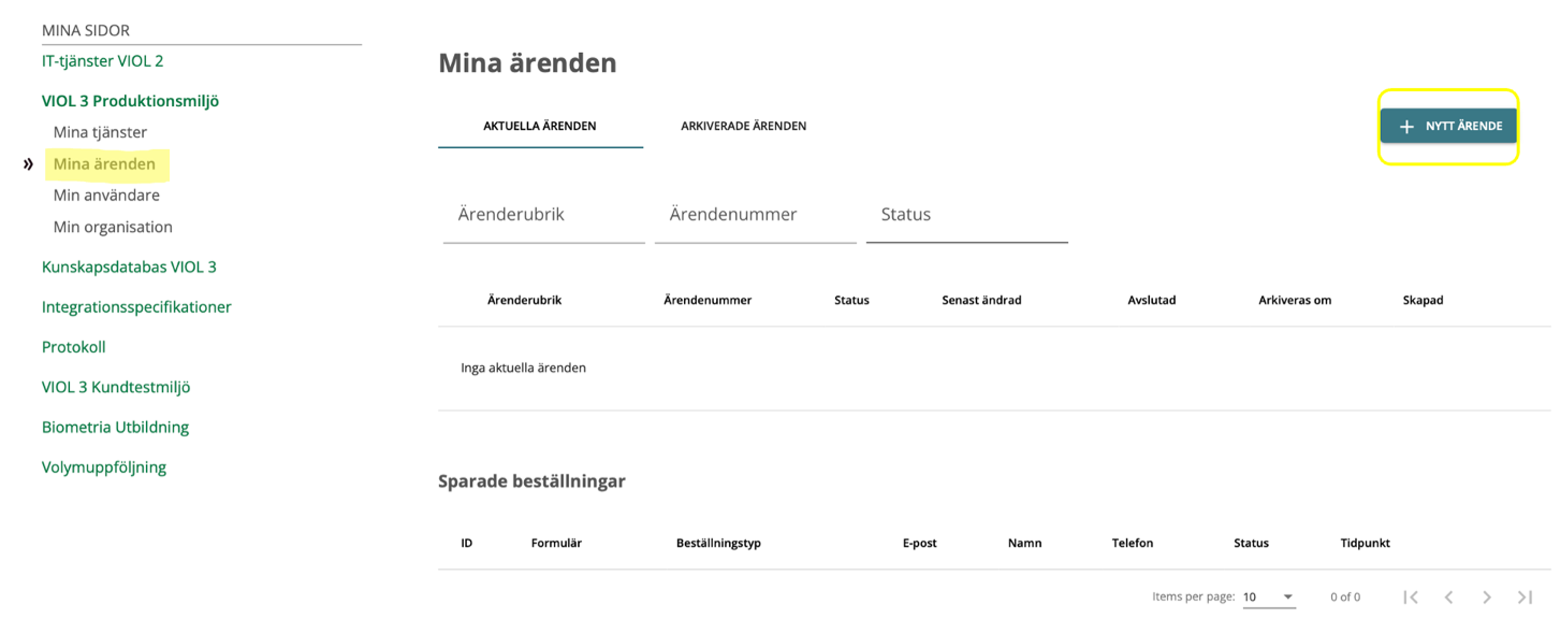
Task: Expand VIOL 3 Produktionsmiljö section
Action: (130, 101)
